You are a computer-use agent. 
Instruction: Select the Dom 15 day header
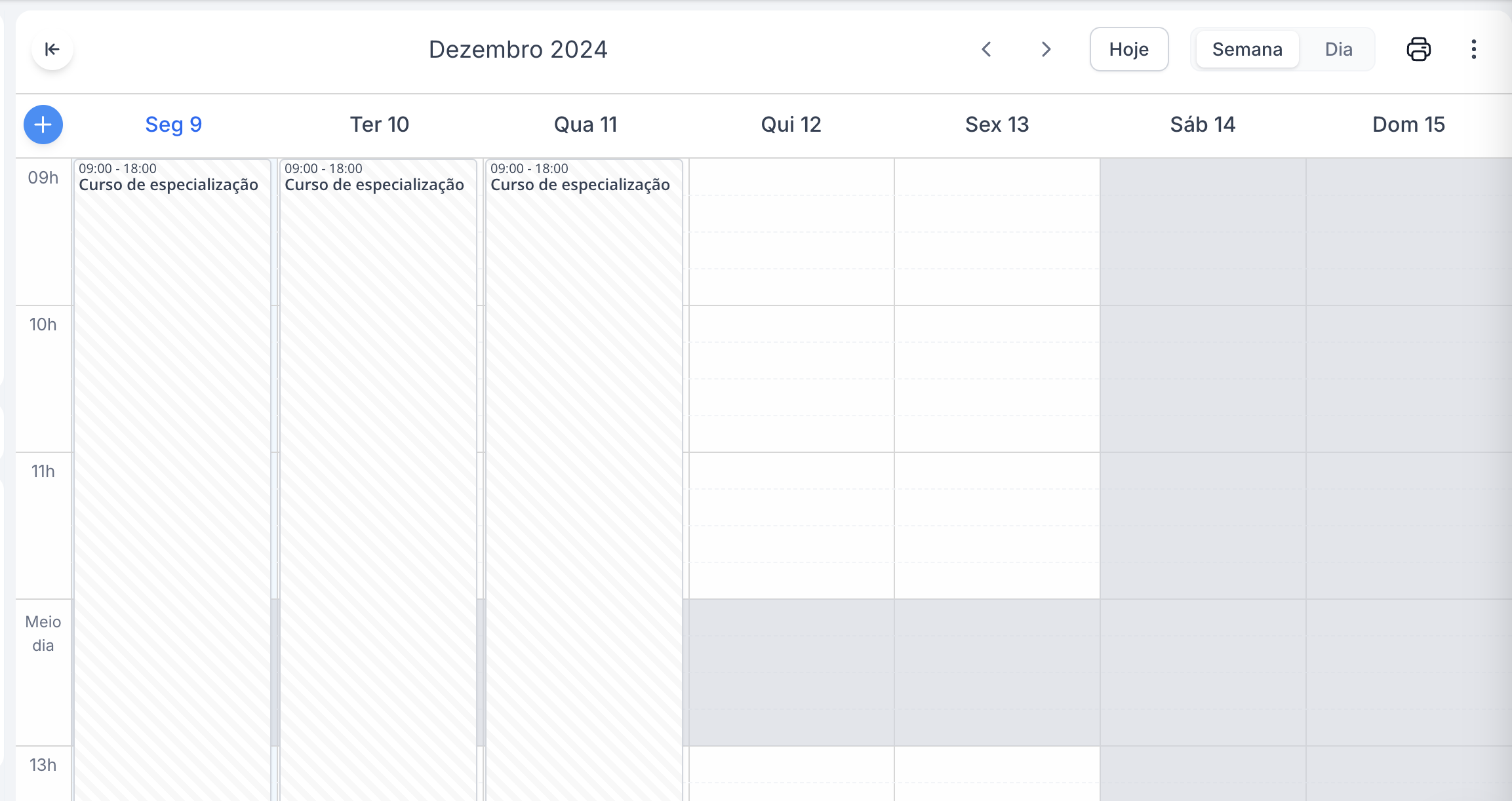coord(1408,125)
